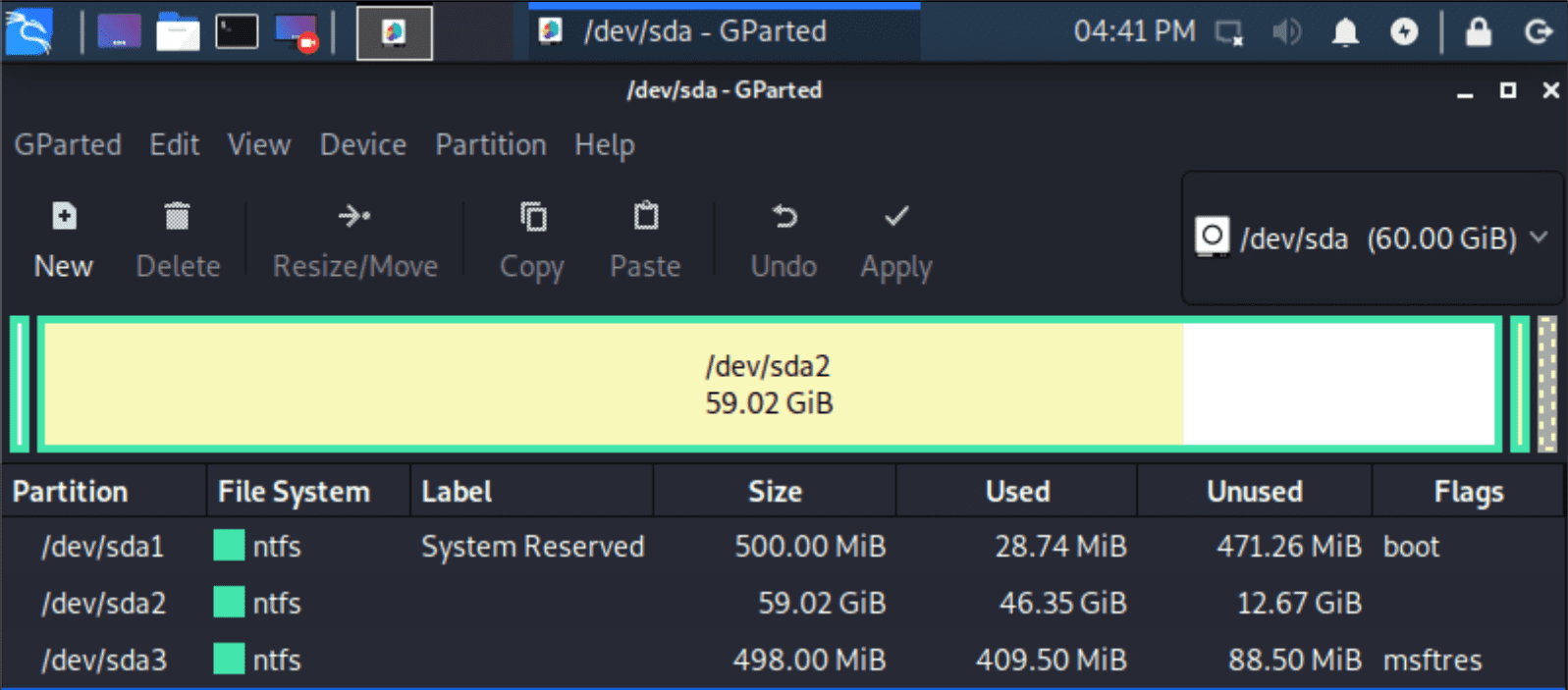Select the /dev/sda2 block in the disk map
Screen dimensions: 1568x690
coord(769,385)
